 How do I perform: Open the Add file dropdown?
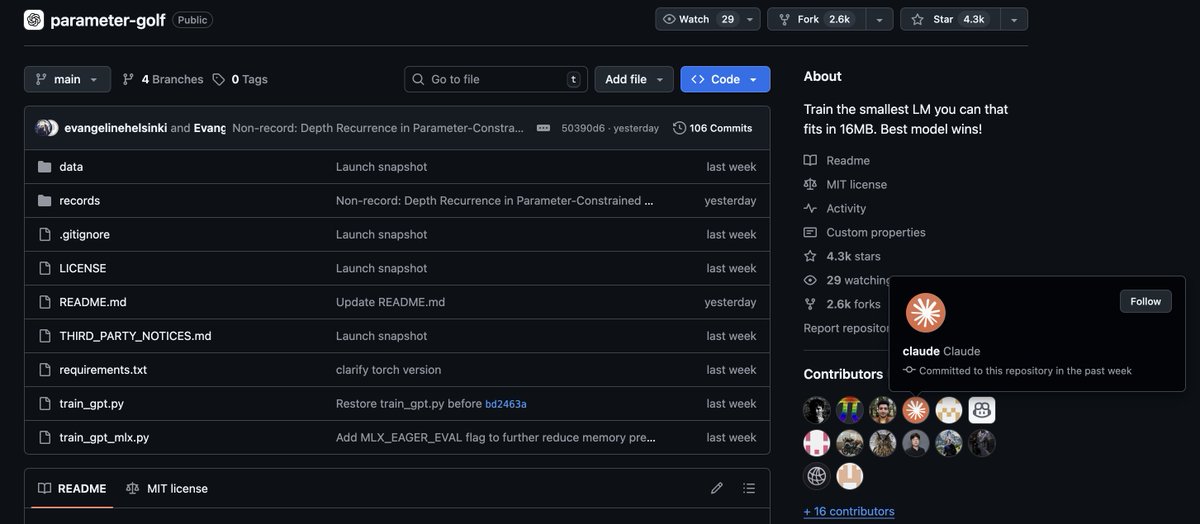click(x=635, y=79)
